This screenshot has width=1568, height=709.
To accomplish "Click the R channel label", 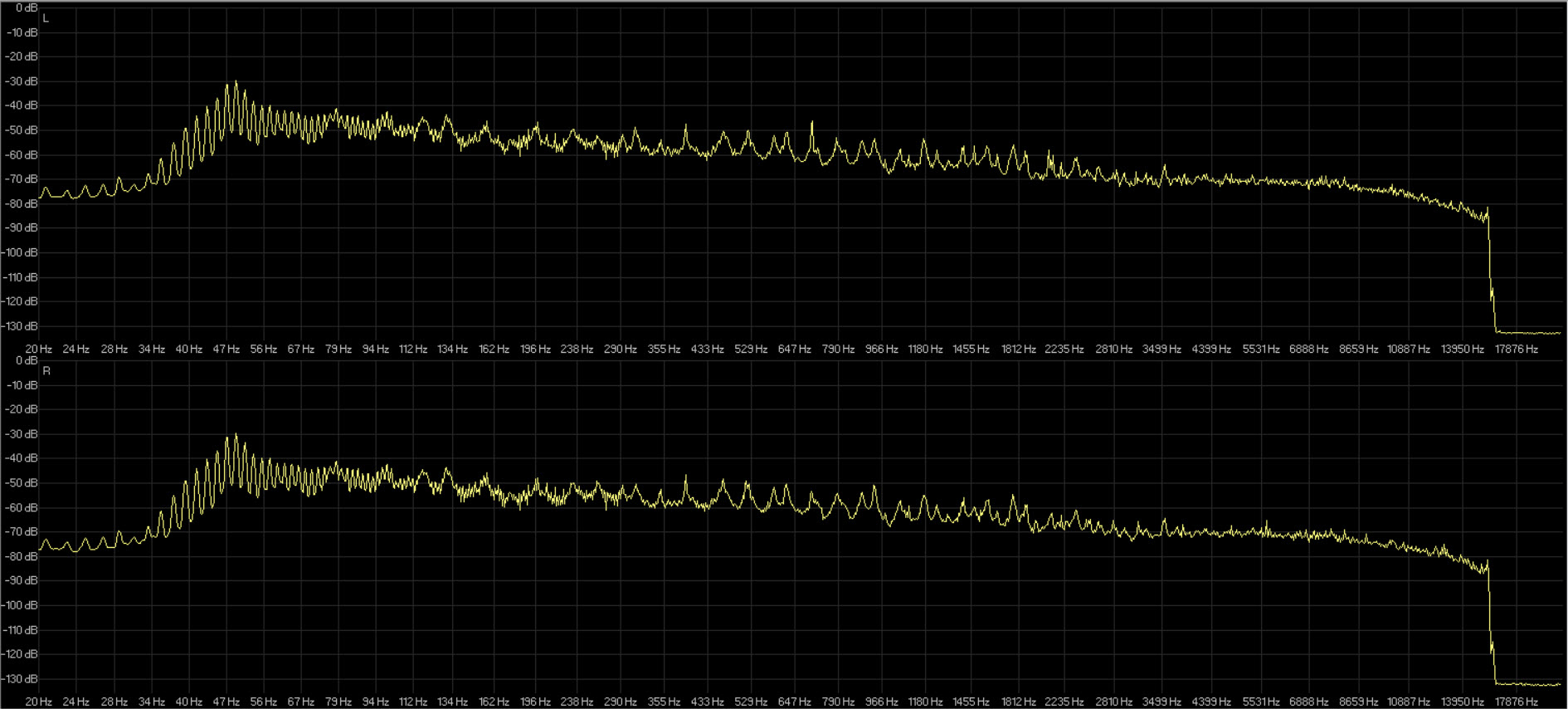I will point(46,371).
